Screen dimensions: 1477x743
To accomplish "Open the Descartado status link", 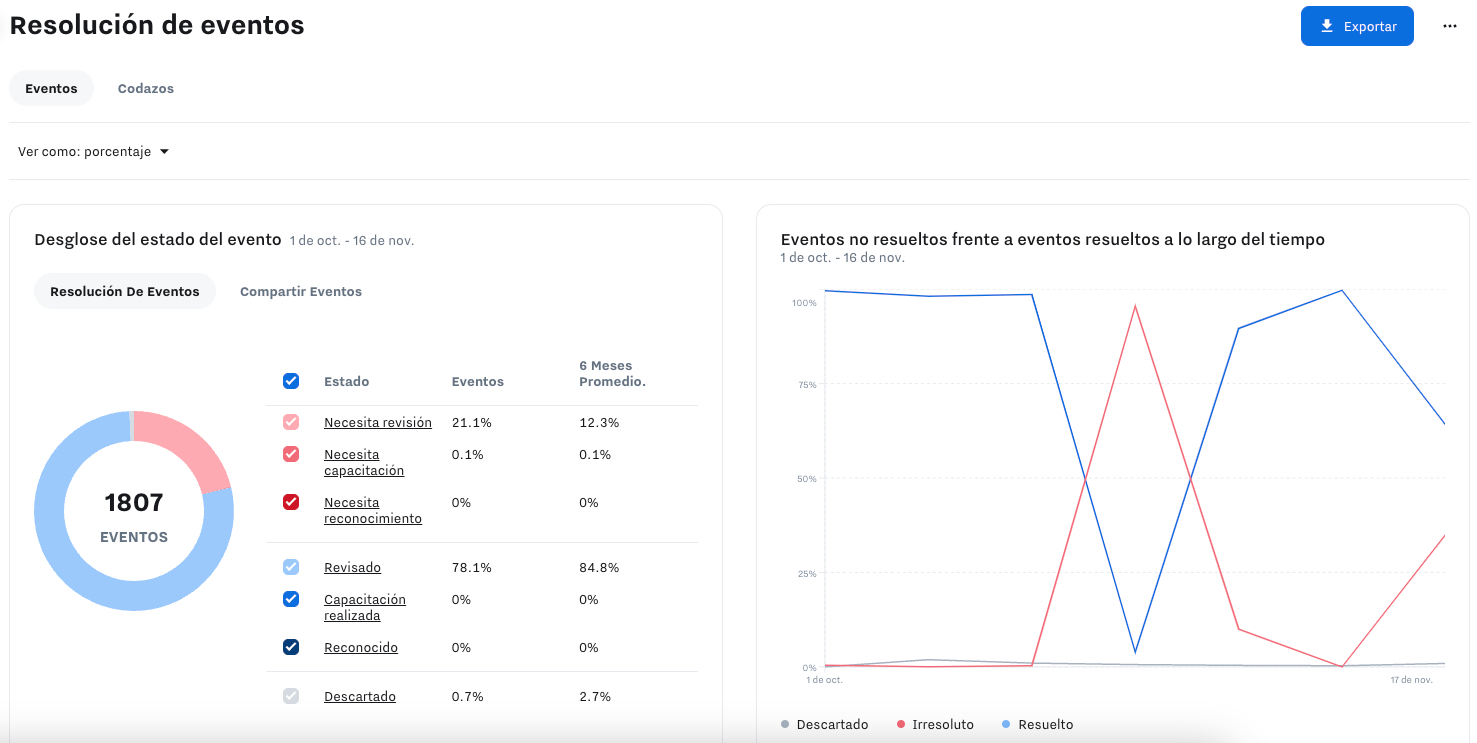I will point(360,696).
